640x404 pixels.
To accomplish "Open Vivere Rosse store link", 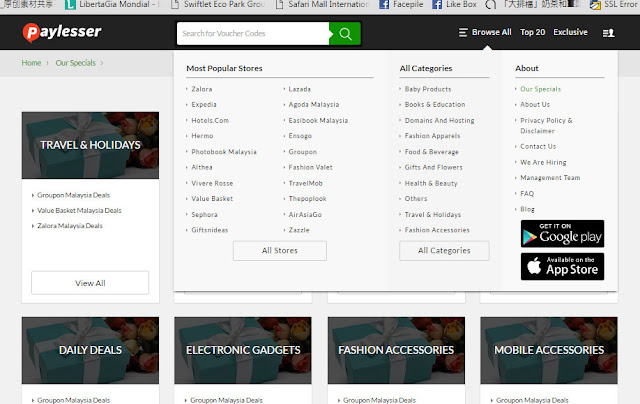I will click(212, 183).
